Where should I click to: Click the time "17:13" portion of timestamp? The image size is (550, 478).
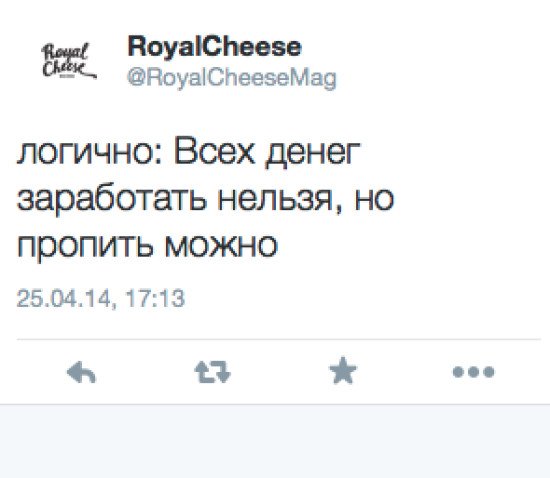[155, 298]
